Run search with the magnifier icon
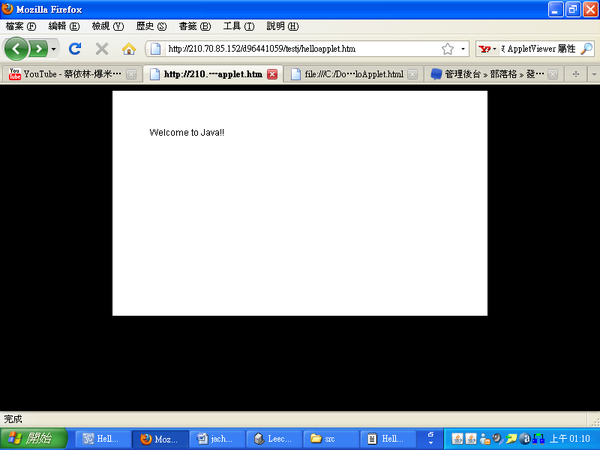Viewport: 600px width, 450px height. coord(587,49)
